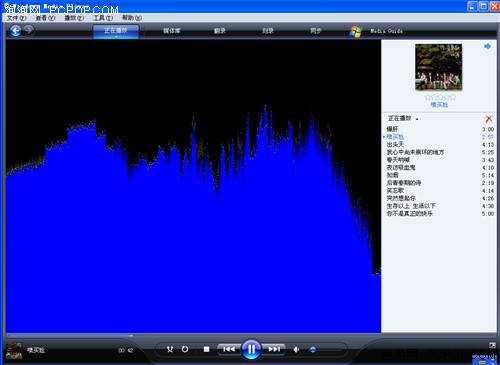Skip to the next track
Viewport: 500px width, 365px height.
[274, 349]
